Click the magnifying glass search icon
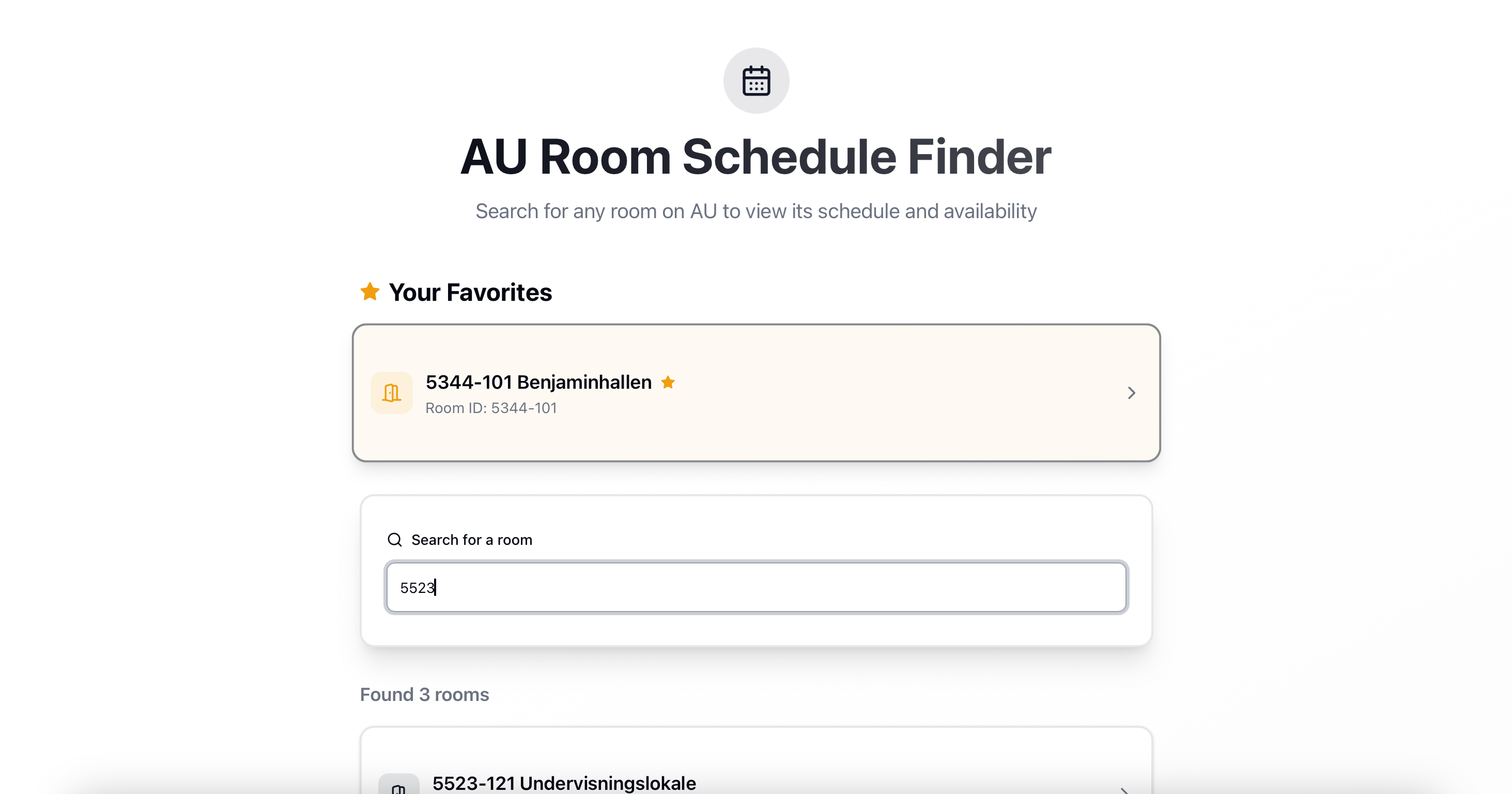1512x794 pixels. coord(394,540)
